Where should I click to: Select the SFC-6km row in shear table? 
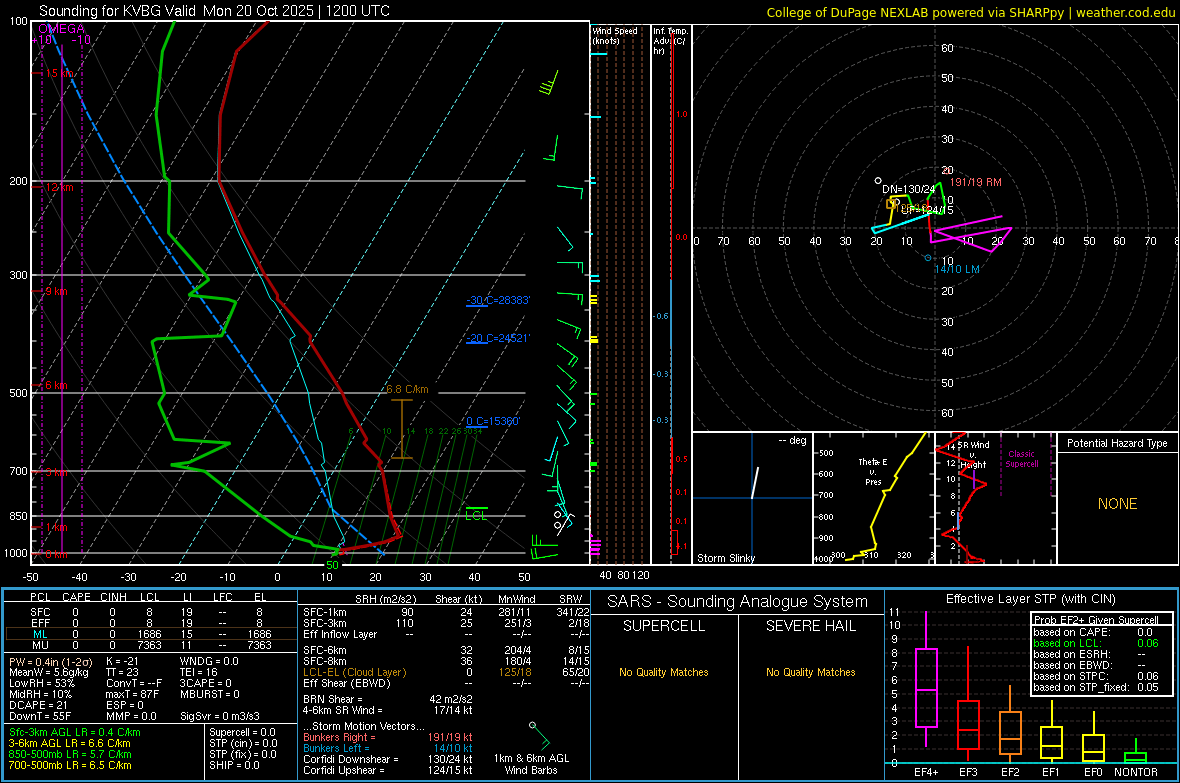tap(446, 650)
